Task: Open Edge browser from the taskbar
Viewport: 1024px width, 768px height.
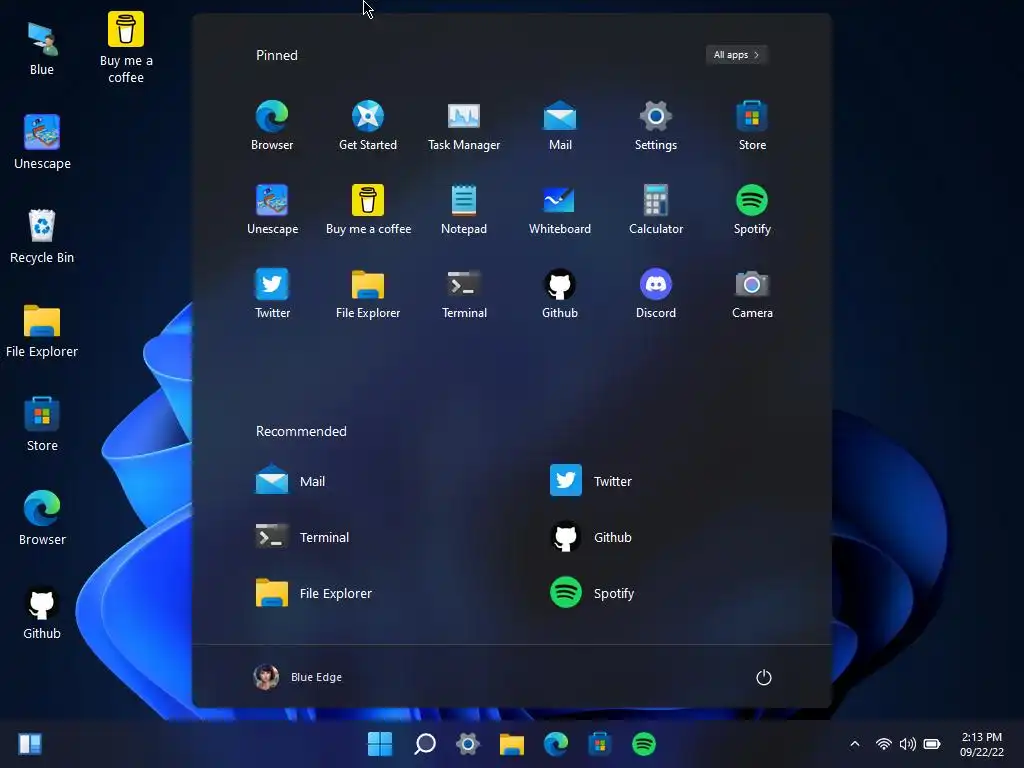Action: [x=556, y=744]
